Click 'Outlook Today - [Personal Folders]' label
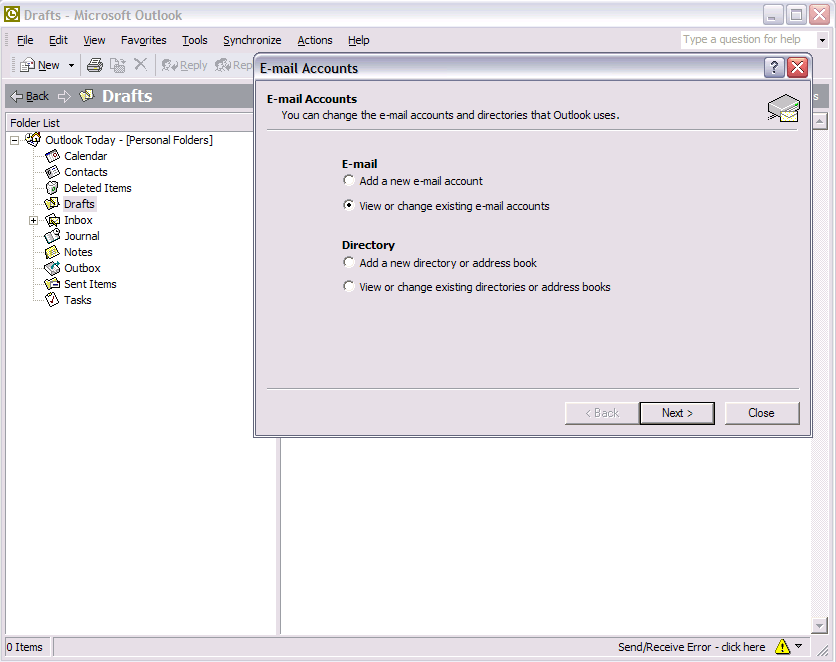The width and height of the screenshot is (836, 662). [x=128, y=140]
